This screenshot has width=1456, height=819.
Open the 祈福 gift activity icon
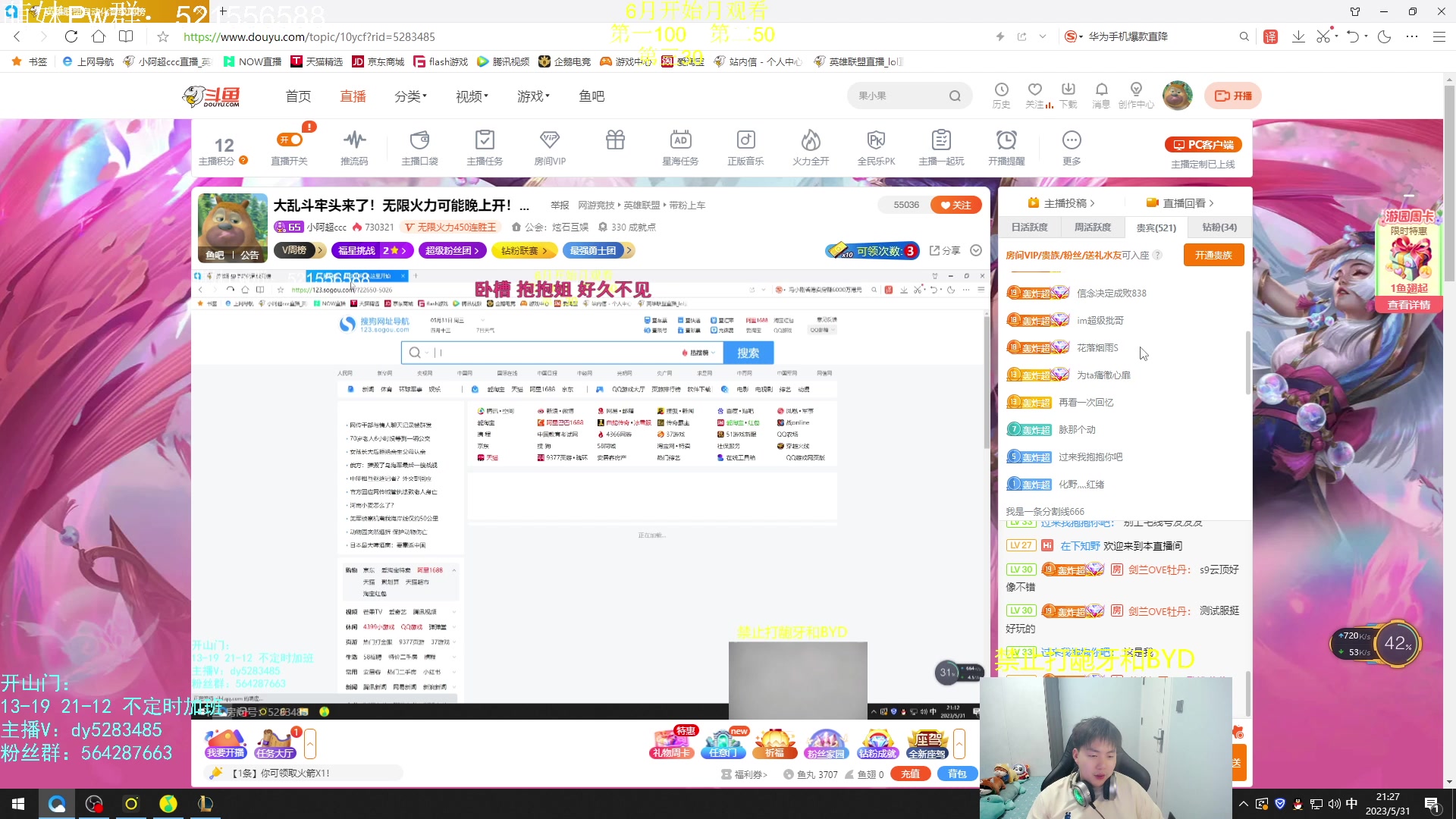pyautogui.click(x=774, y=742)
